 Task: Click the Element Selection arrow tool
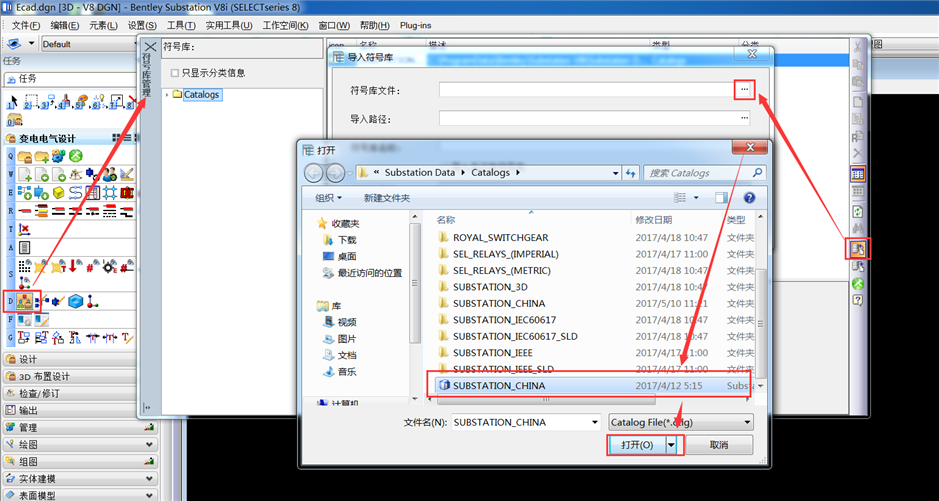pyautogui.click(x=12, y=101)
